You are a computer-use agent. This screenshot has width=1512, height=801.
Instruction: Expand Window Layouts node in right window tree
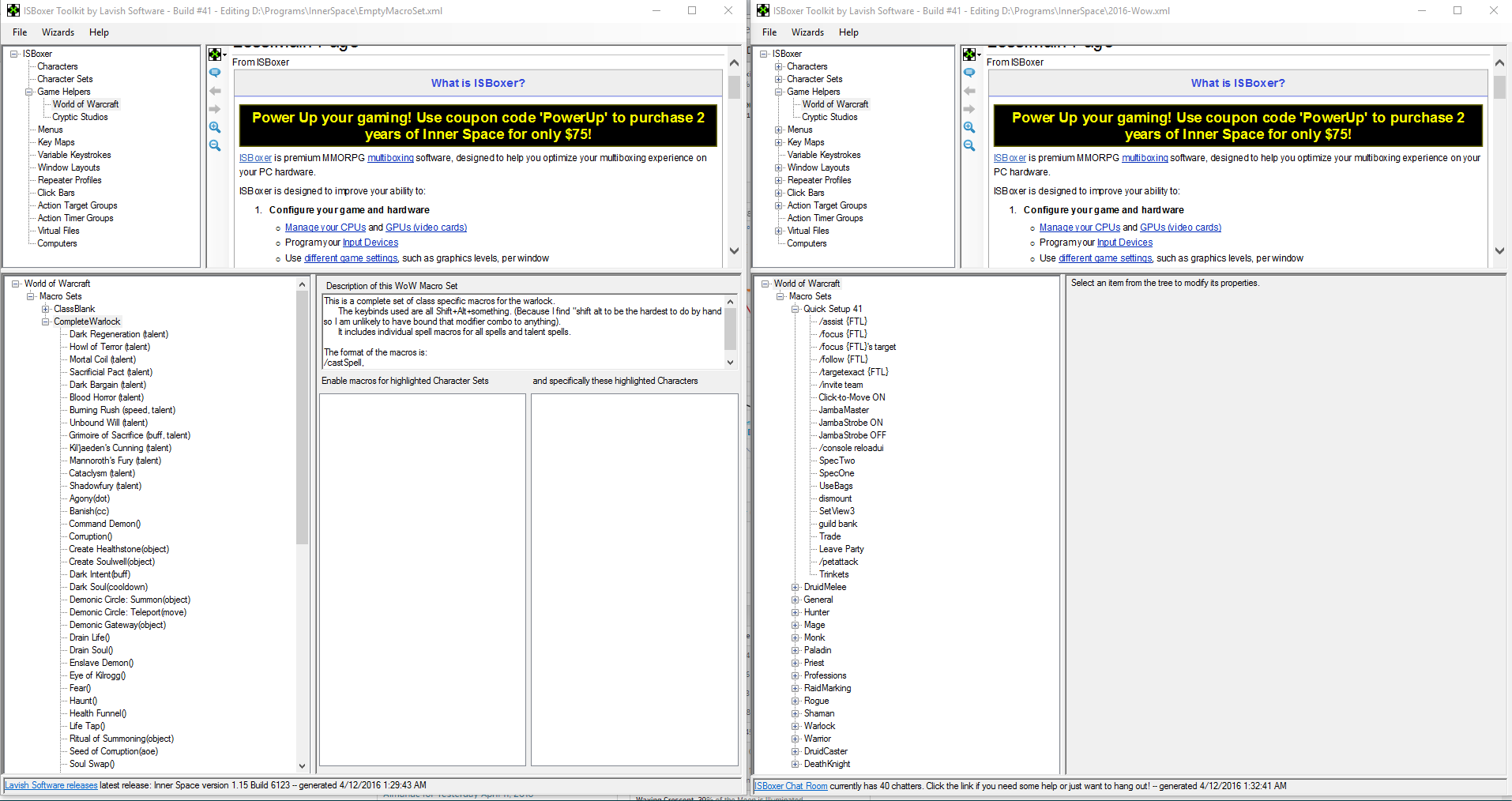click(779, 167)
